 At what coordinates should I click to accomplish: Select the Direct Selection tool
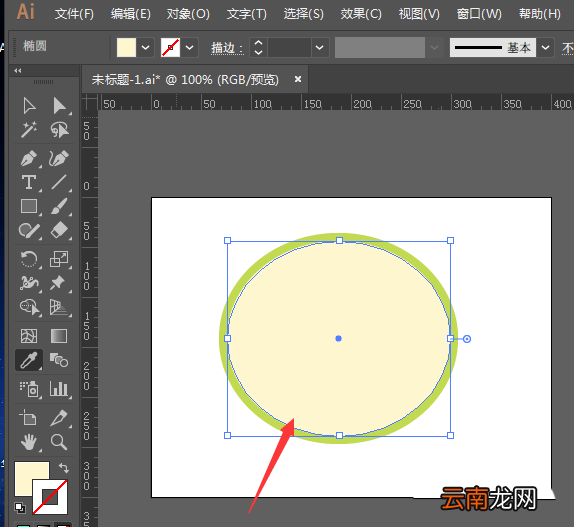pos(59,106)
